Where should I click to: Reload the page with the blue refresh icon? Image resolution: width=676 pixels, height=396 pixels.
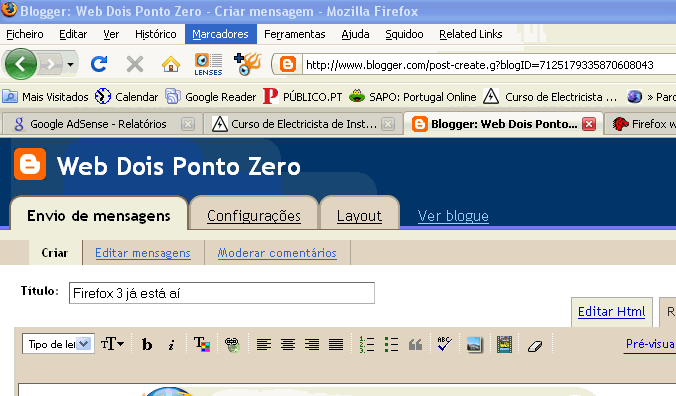point(99,64)
